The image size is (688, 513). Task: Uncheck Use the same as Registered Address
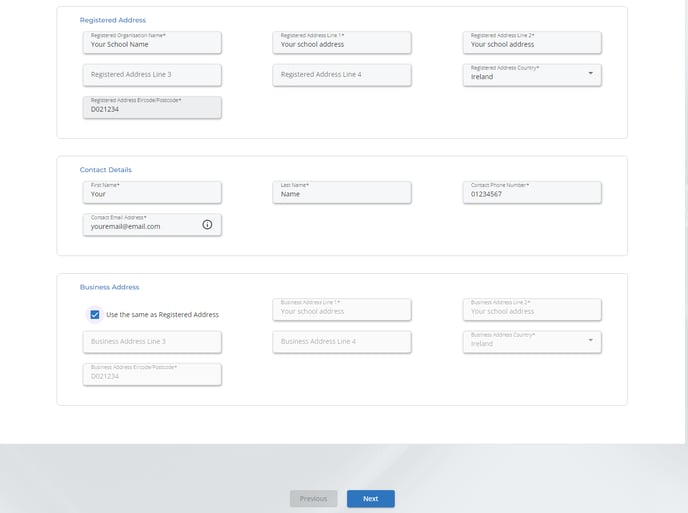95,315
